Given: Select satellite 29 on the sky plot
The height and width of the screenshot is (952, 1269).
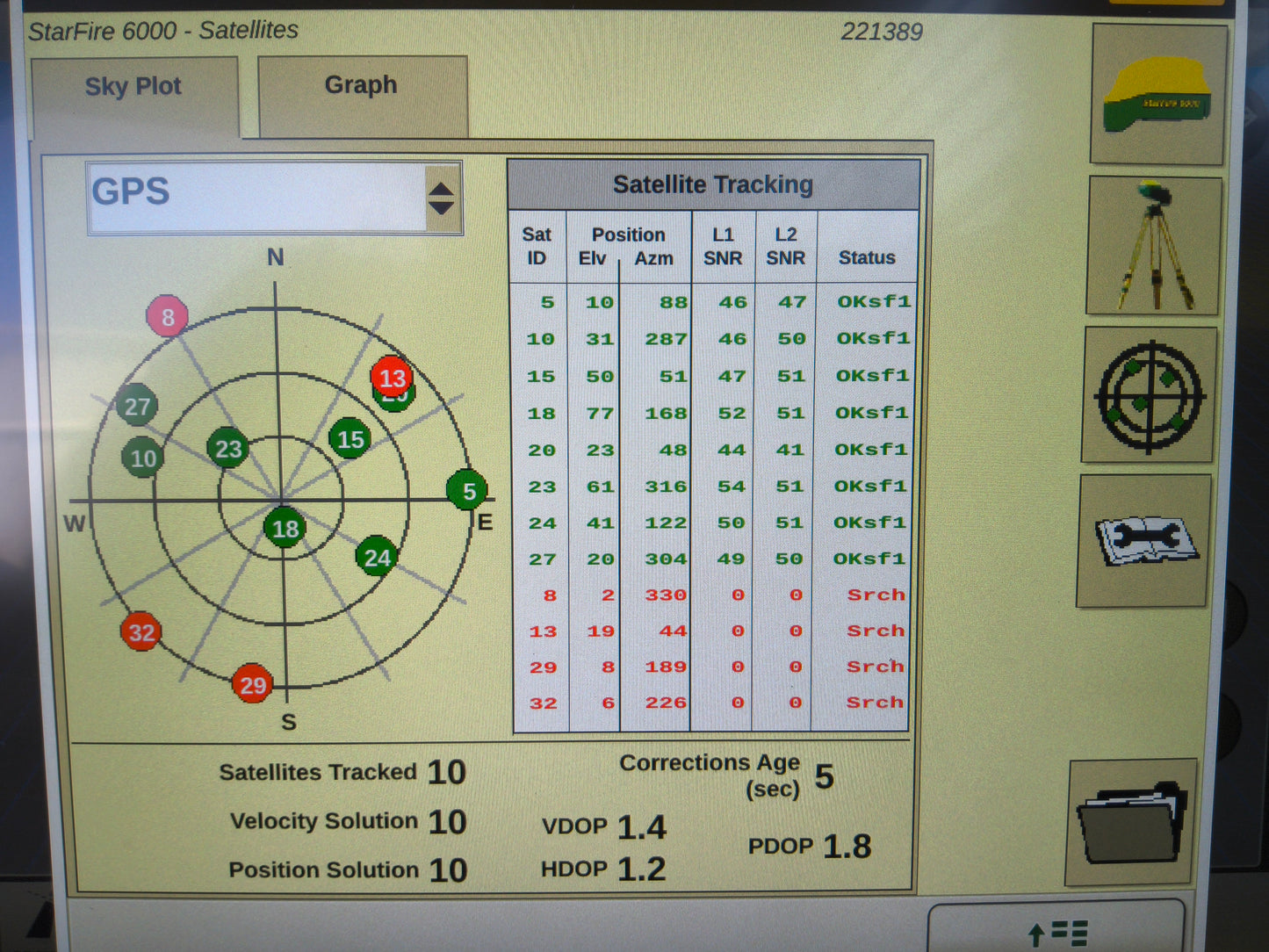Looking at the screenshot, I should coord(253,685).
